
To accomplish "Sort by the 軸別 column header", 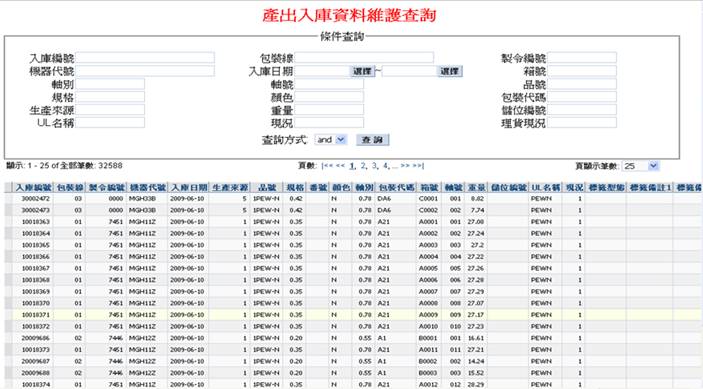I will pyautogui.click(x=364, y=187).
